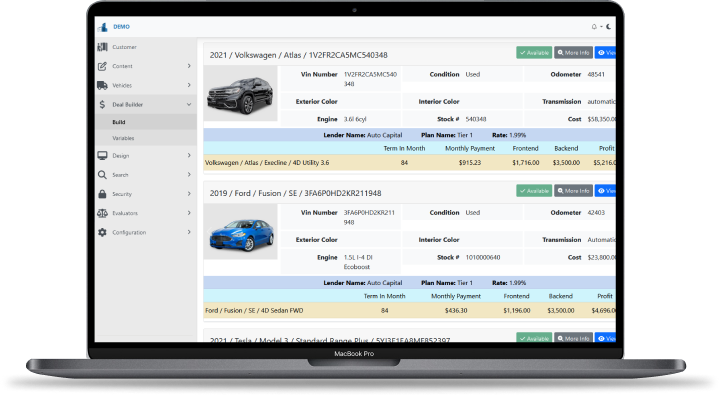Open the blue Ford Fusion thumbnail
The image size is (719, 396).
pos(240,232)
